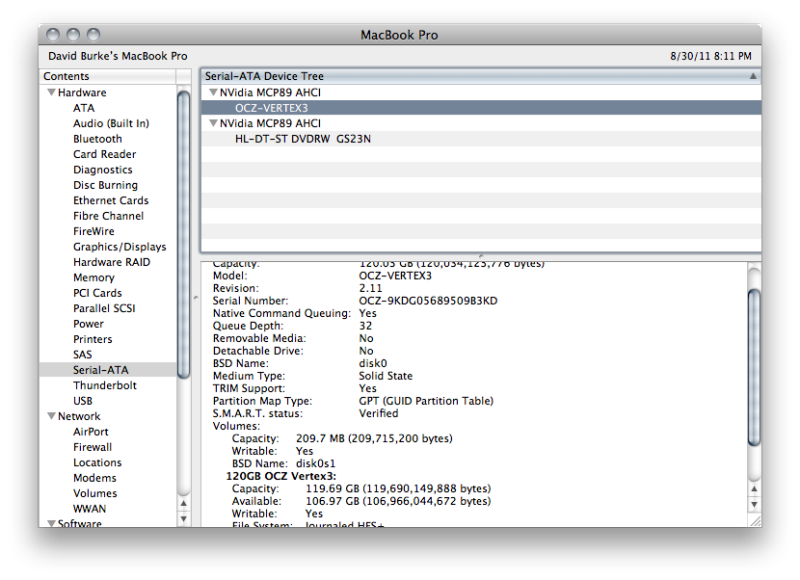Click details pane scrollbar down arrow

click(x=754, y=505)
